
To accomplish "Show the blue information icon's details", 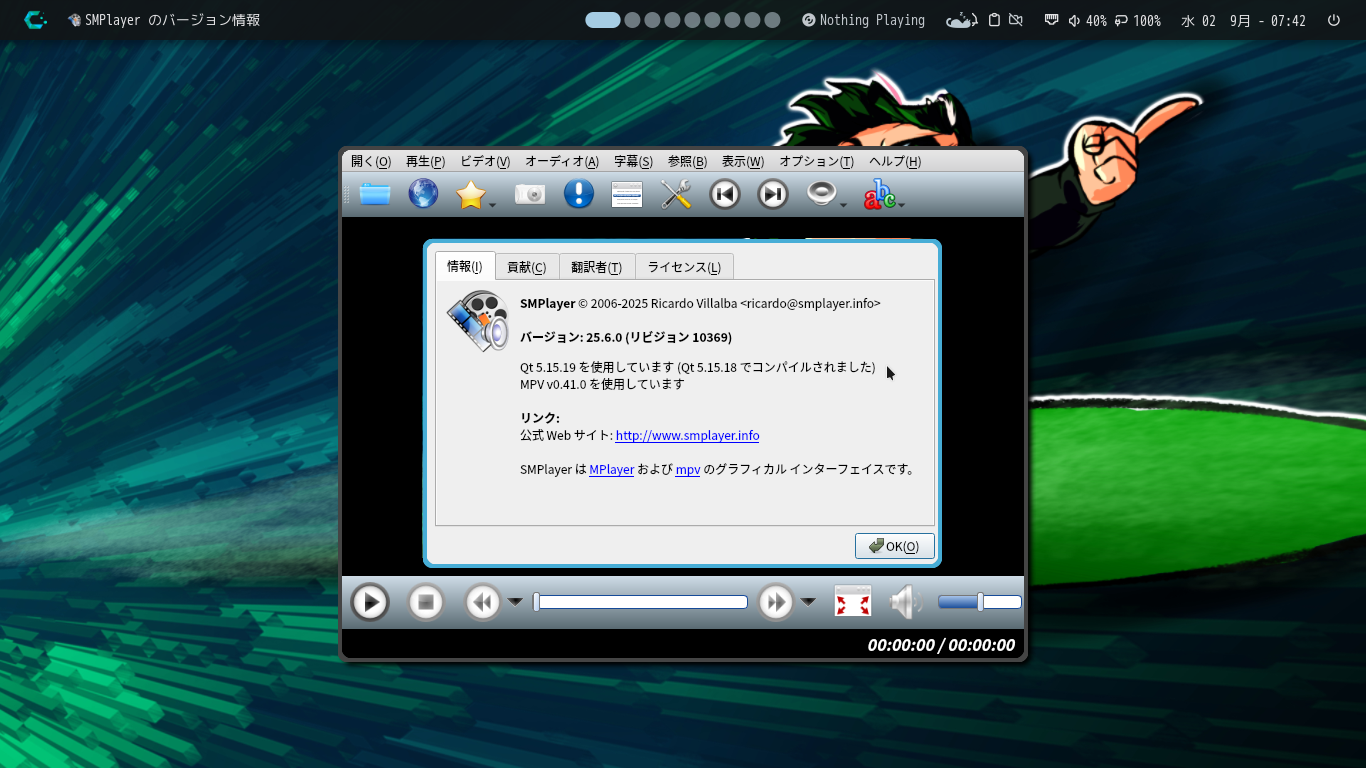I will [579, 194].
